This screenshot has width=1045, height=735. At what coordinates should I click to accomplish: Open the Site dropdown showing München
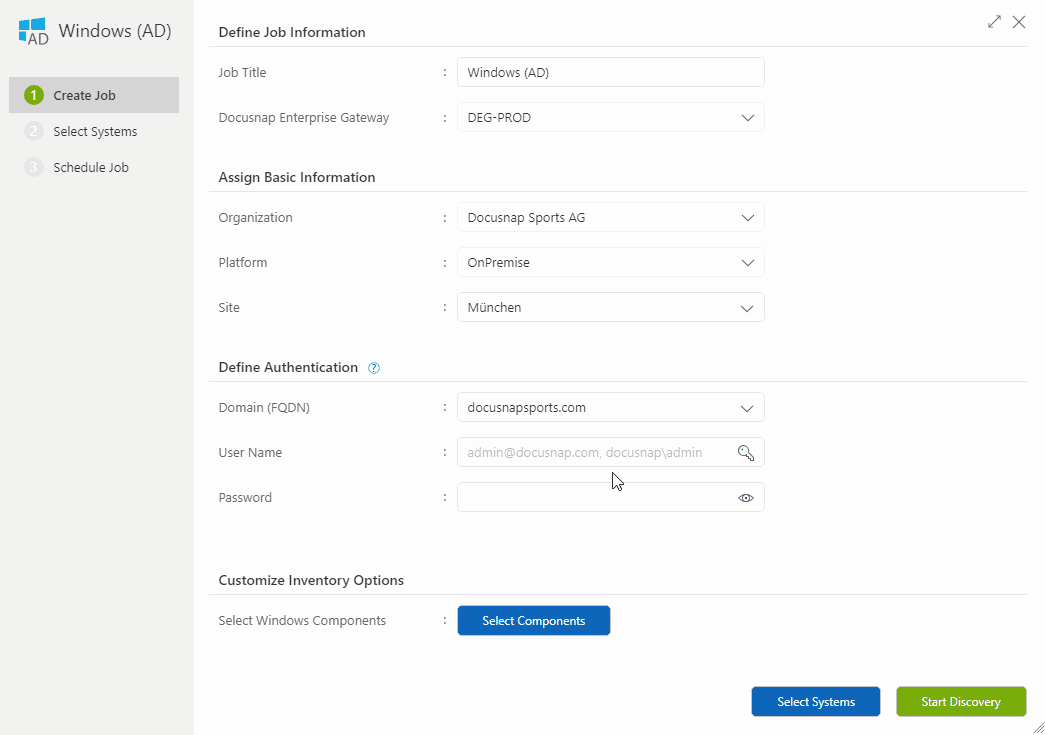747,308
